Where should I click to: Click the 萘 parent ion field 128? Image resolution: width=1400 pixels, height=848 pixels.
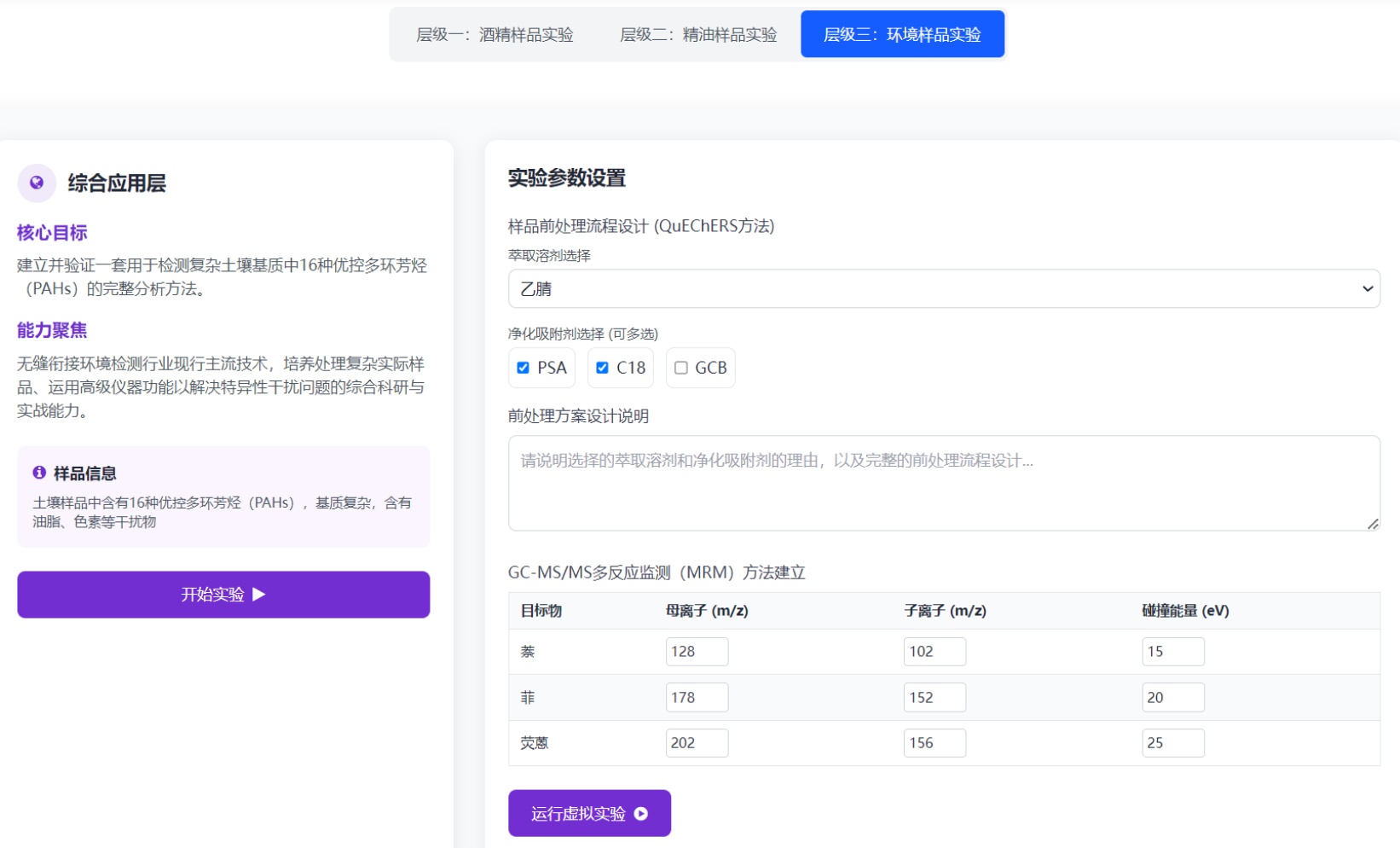pyautogui.click(x=697, y=652)
